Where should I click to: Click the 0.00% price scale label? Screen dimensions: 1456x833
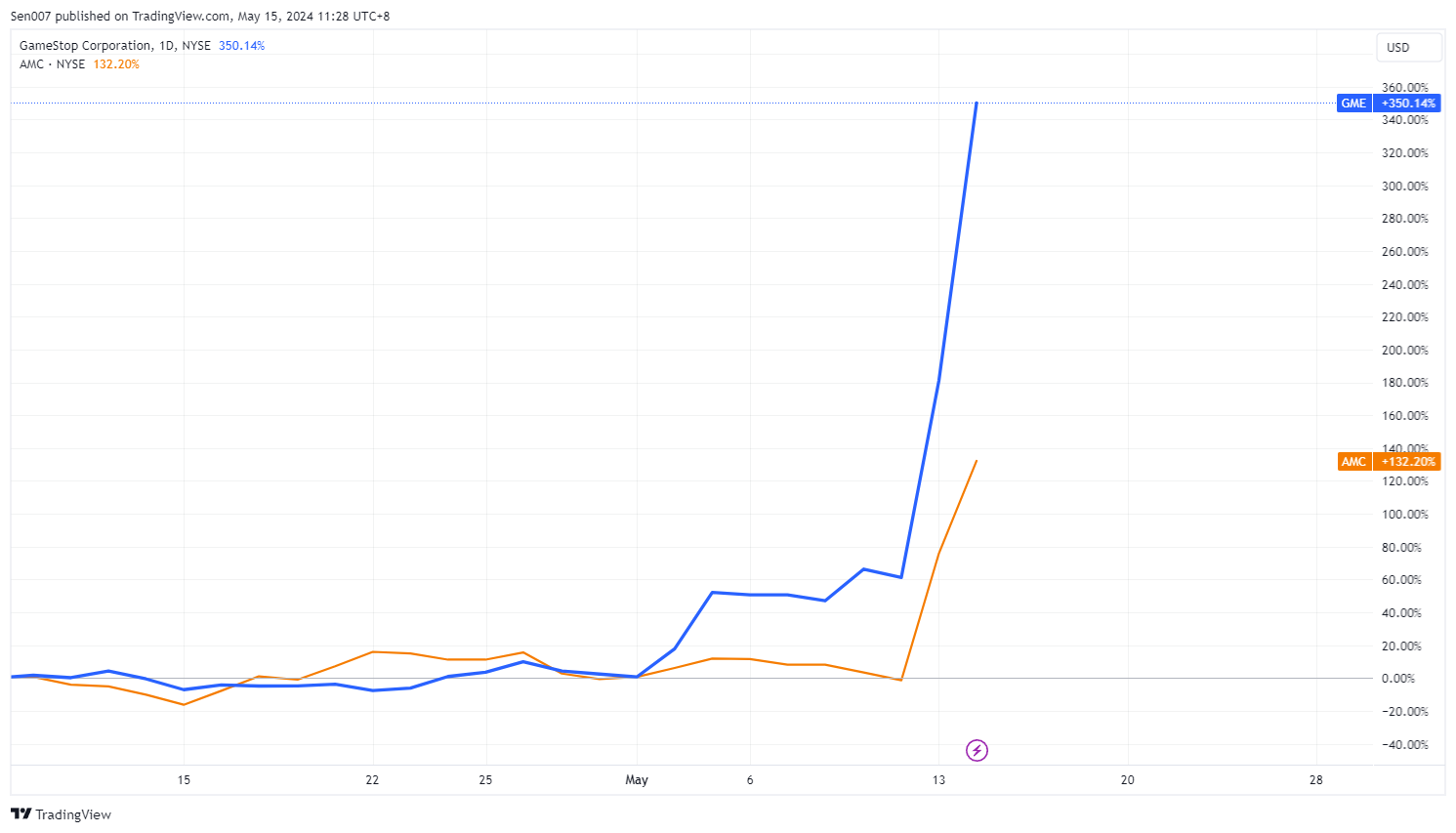[x=1404, y=679]
